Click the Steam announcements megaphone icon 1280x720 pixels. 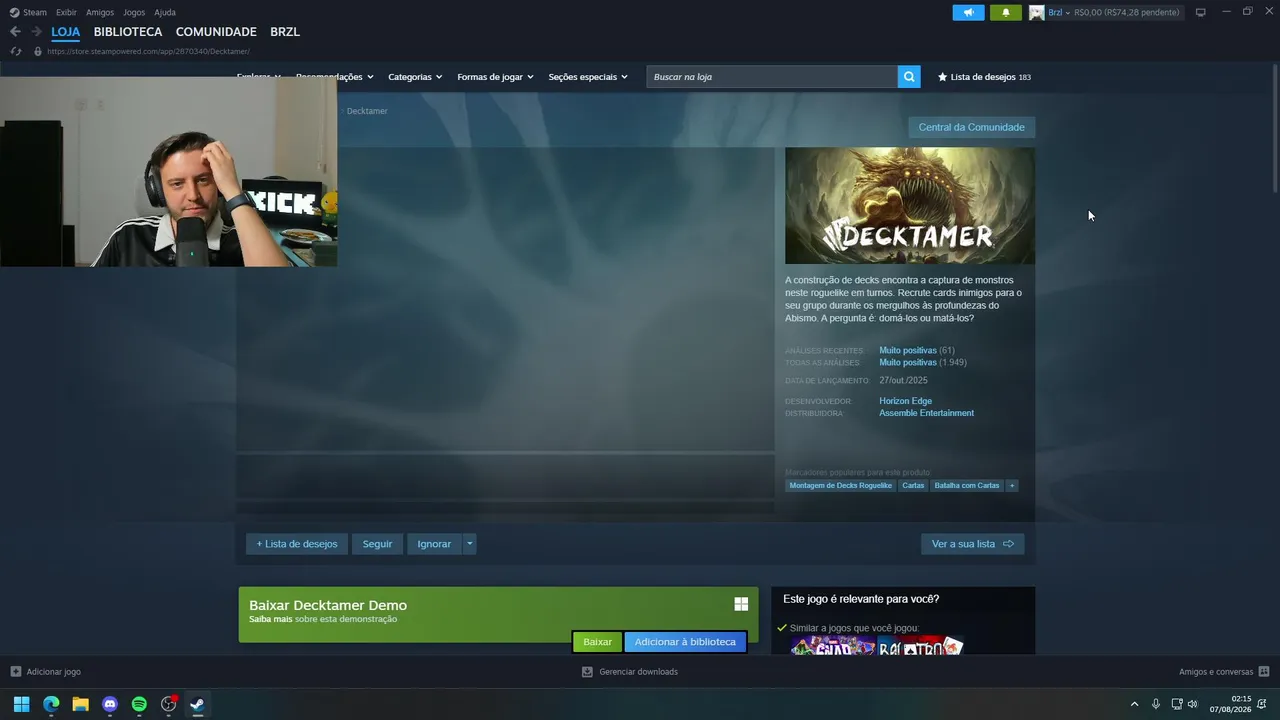click(x=968, y=12)
